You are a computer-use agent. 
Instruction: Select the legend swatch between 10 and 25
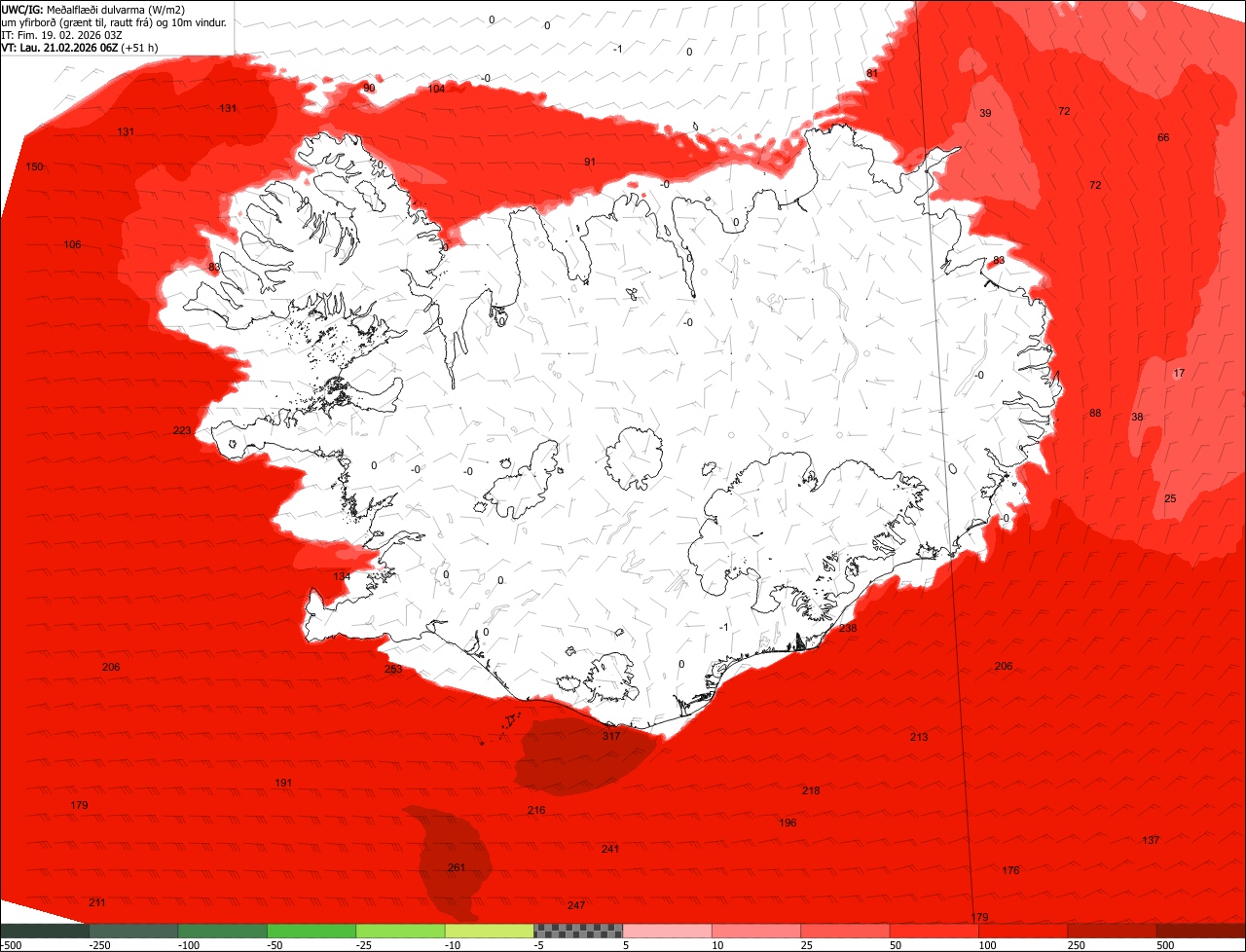pos(755,931)
